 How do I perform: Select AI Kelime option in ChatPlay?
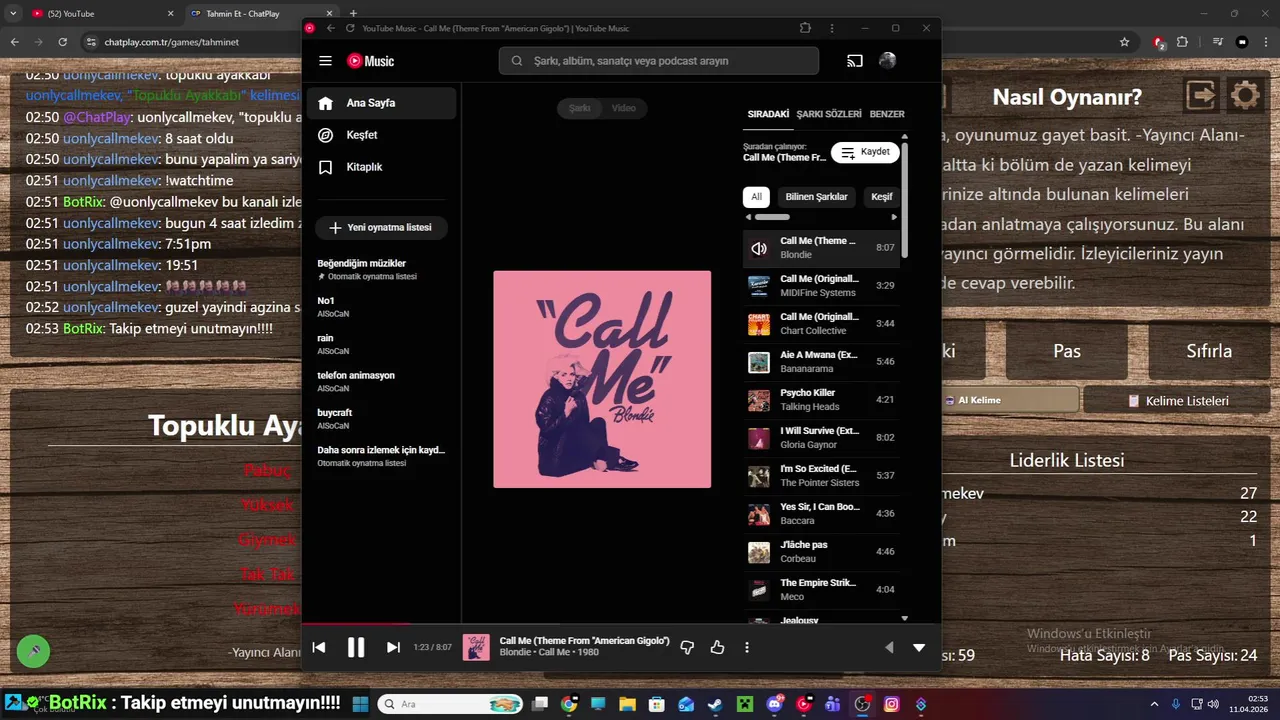click(1010, 400)
